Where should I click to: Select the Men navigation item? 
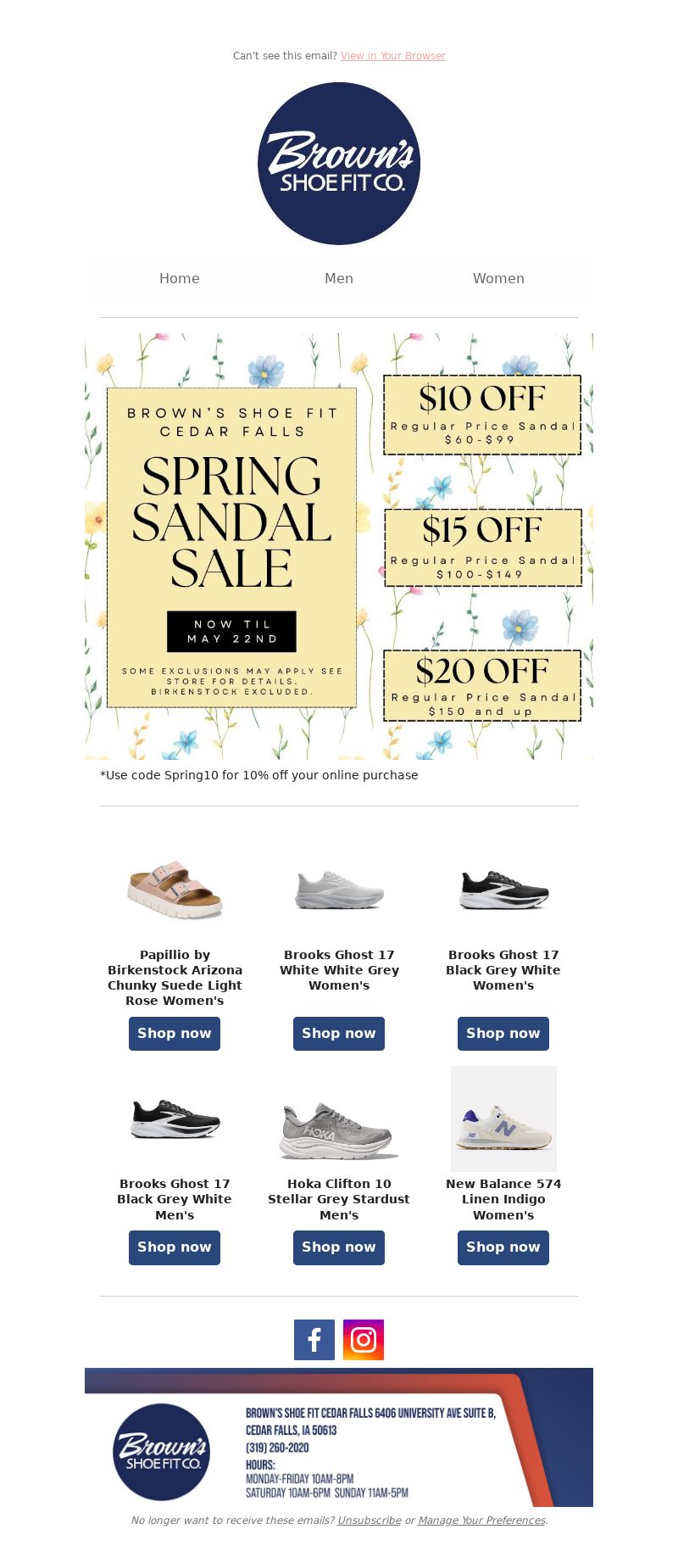(339, 278)
